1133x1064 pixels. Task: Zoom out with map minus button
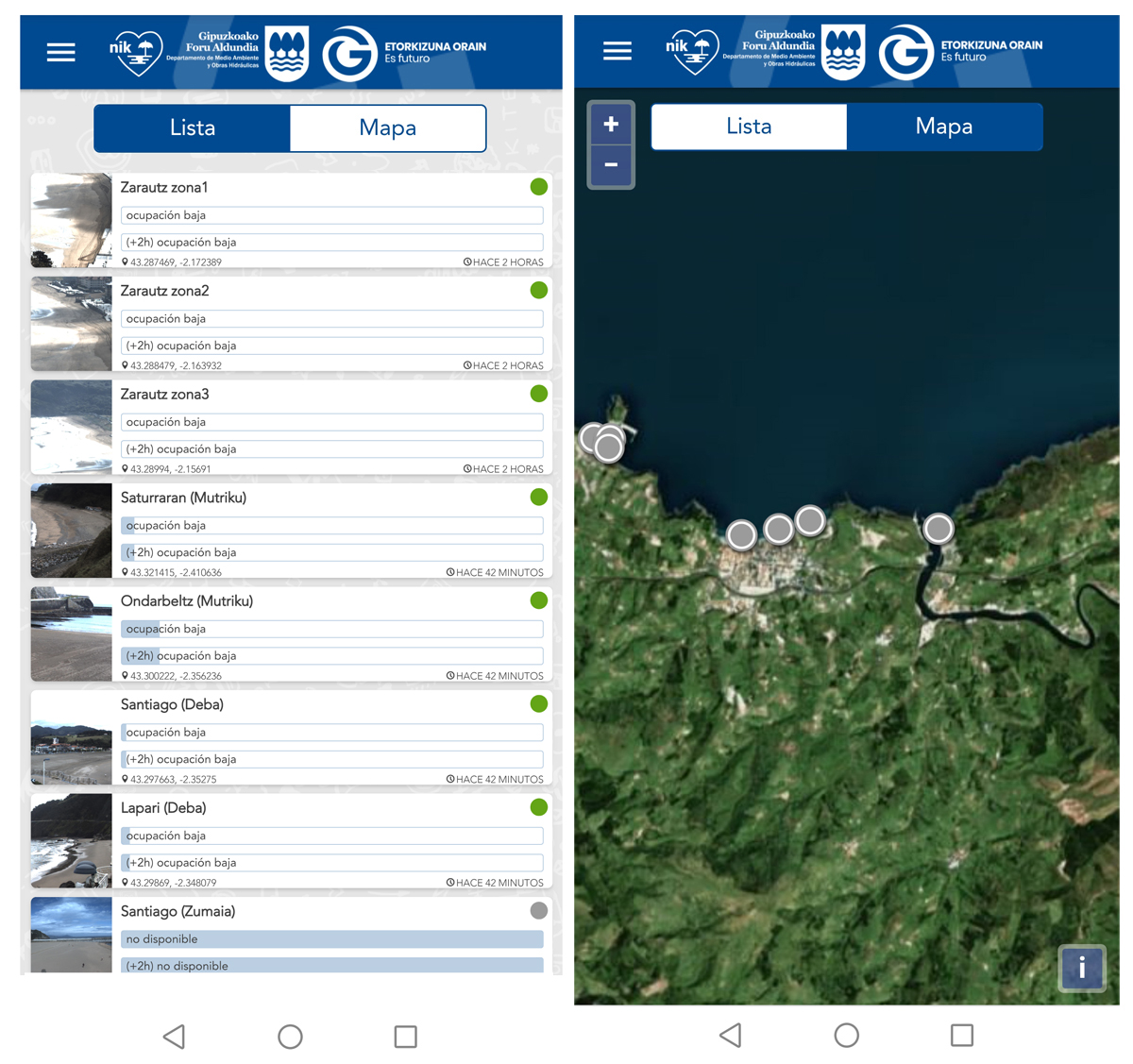coord(611,165)
